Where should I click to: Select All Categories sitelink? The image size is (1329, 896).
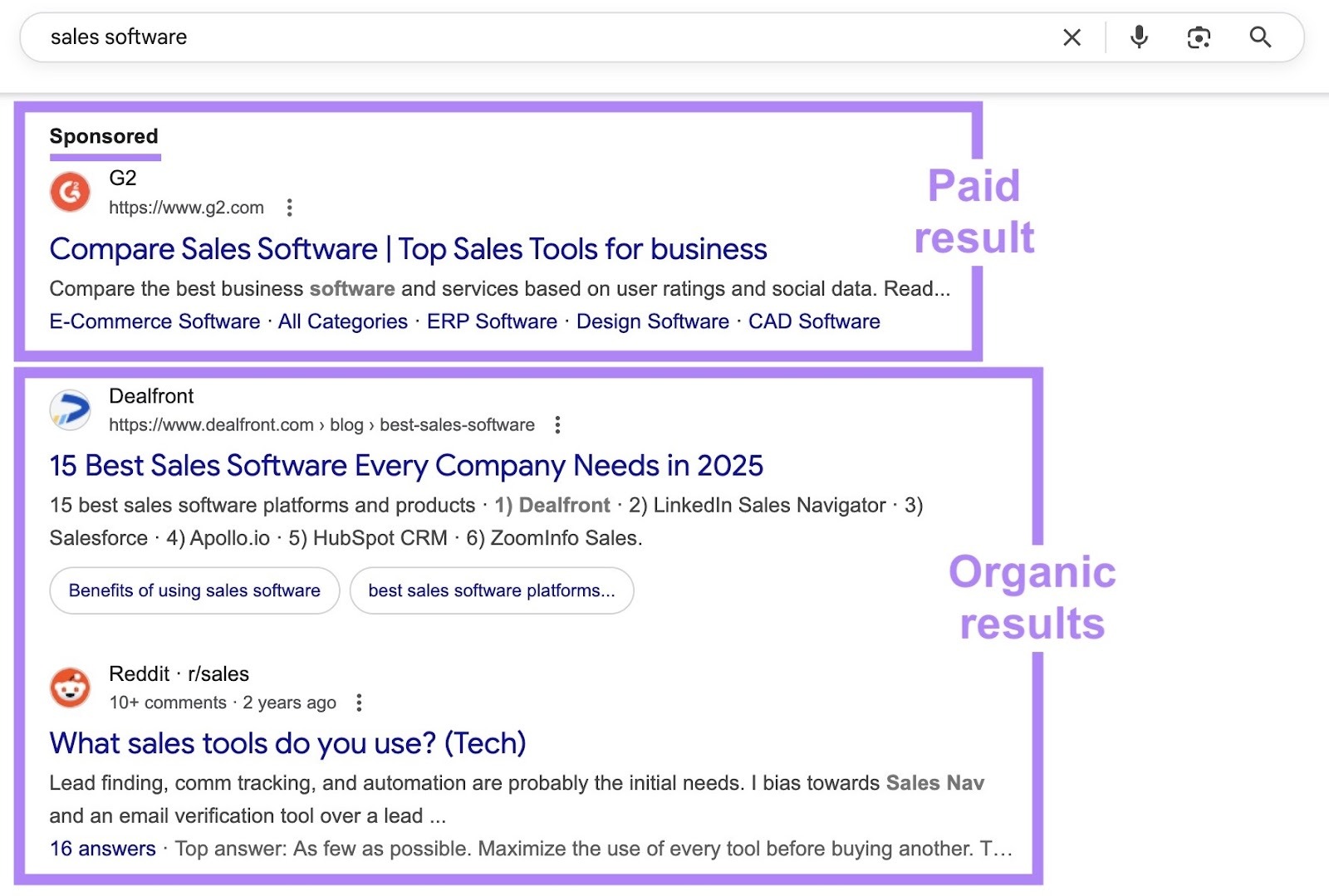[x=342, y=321]
